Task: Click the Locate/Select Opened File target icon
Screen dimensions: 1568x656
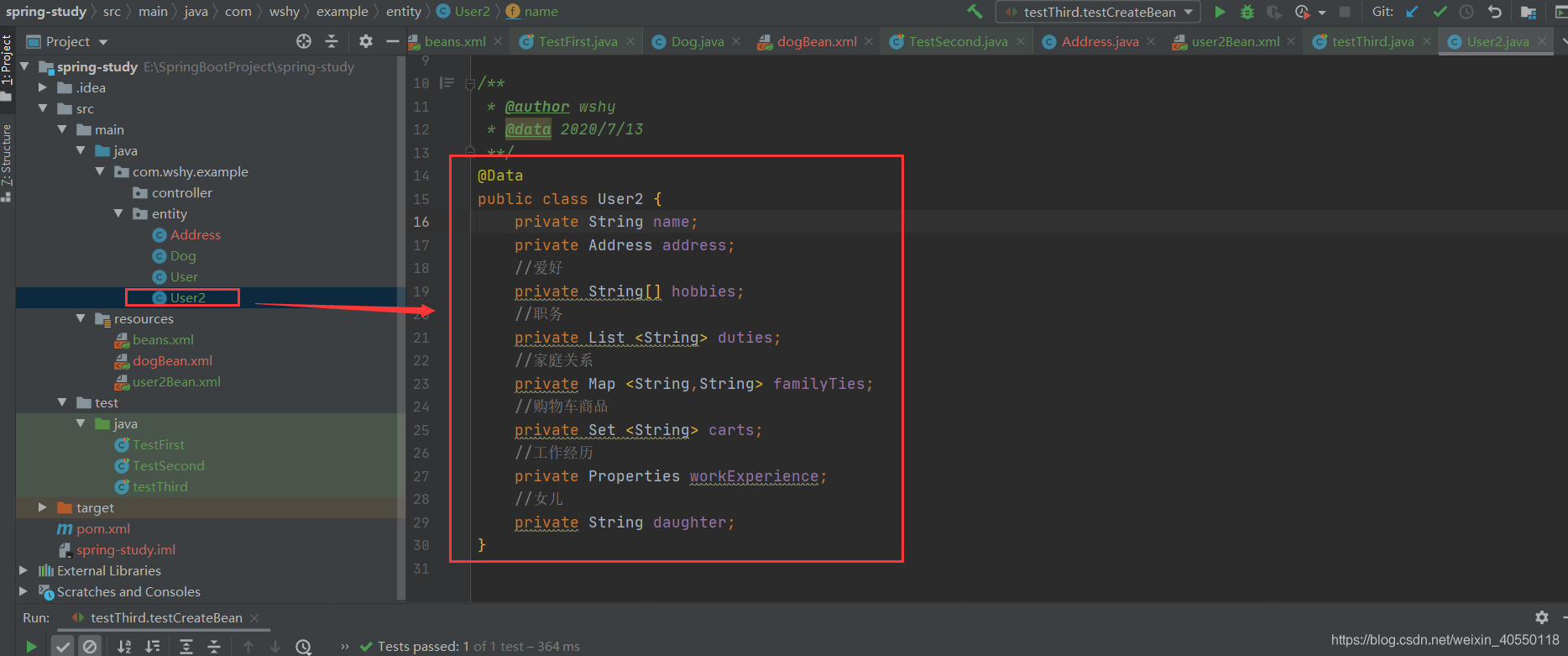Action: pos(304,41)
